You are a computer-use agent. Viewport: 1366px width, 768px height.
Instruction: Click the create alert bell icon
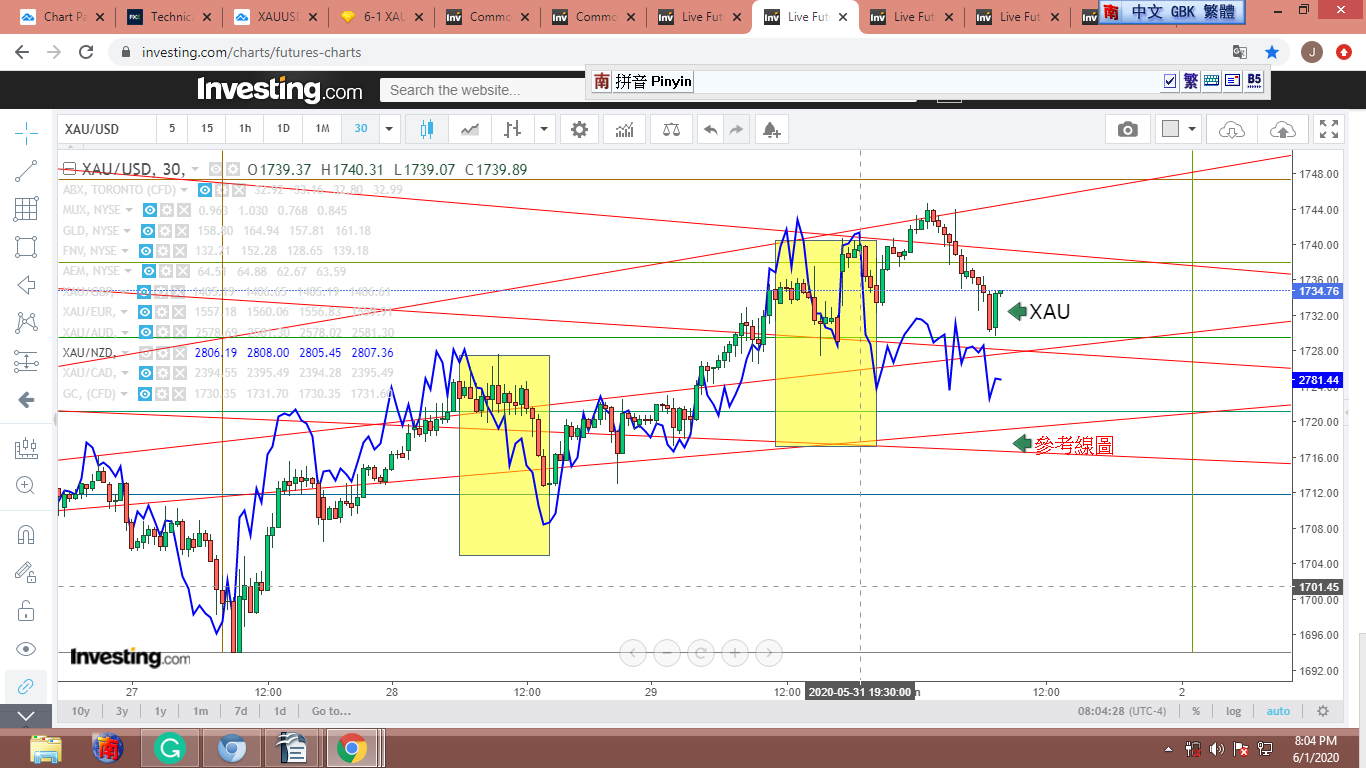point(770,129)
